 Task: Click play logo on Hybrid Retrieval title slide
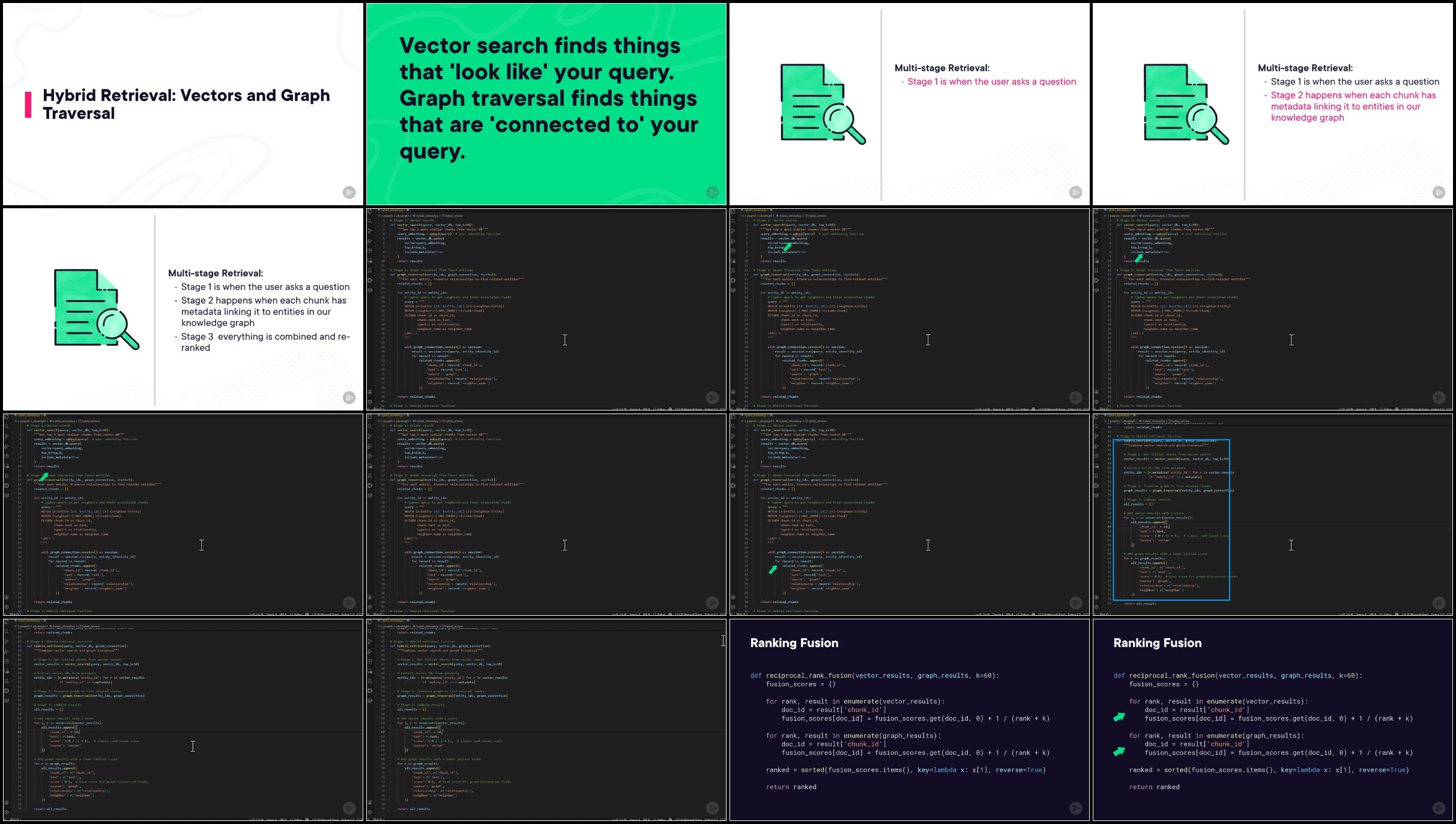click(x=349, y=192)
